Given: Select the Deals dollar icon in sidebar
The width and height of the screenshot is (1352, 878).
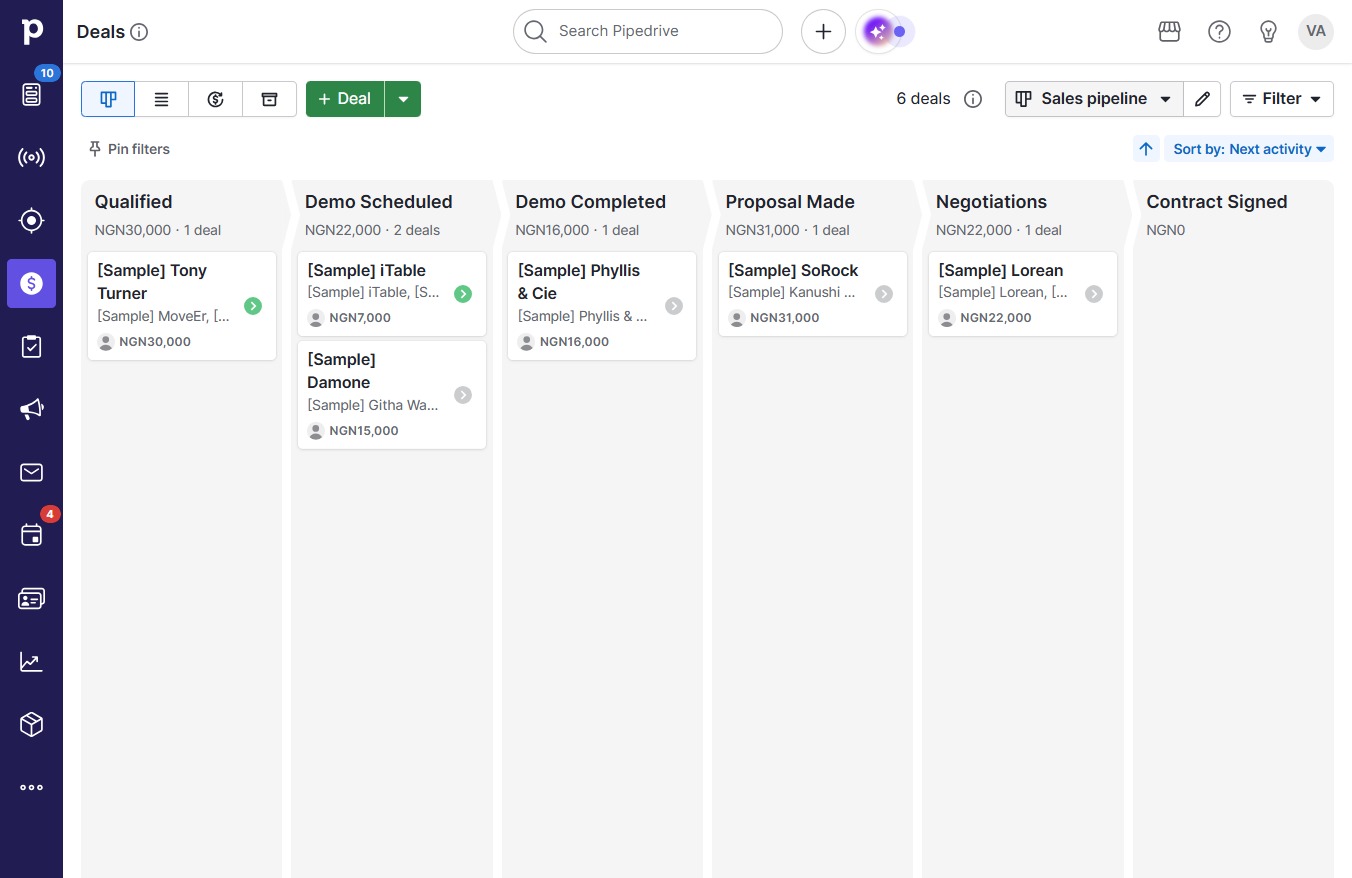Looking at the screenshot, I should 32,283.
